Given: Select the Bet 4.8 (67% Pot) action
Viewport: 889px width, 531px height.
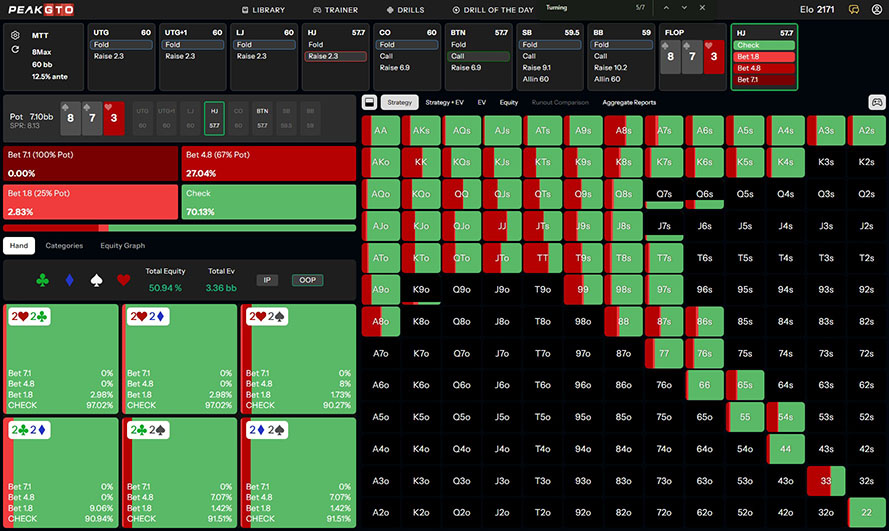Looking at the screenshot, I should coord(269,163).
